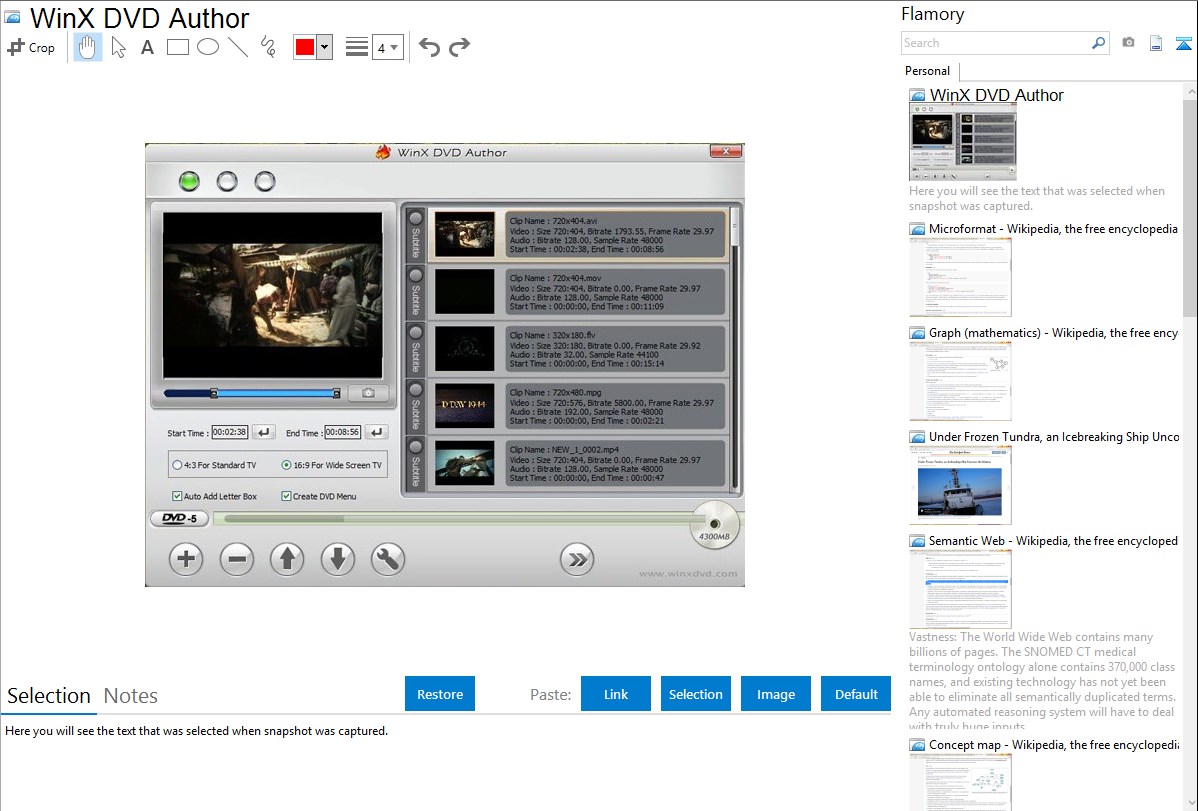This screenshot has width=1198, height=811.
Task: Click the disc capacity progress bar
Action: click(458, 518)
